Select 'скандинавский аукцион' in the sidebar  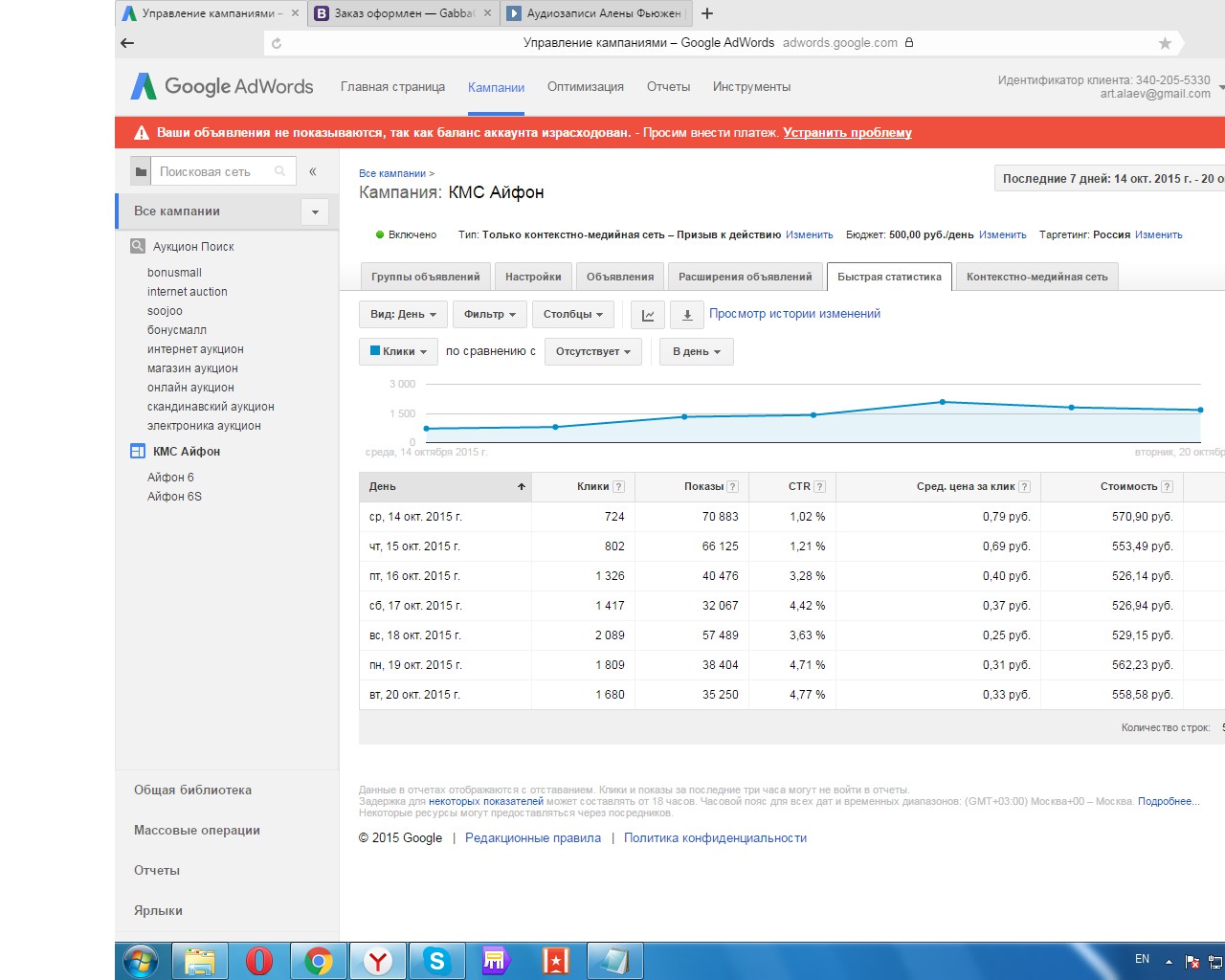[x=211, y=407]
